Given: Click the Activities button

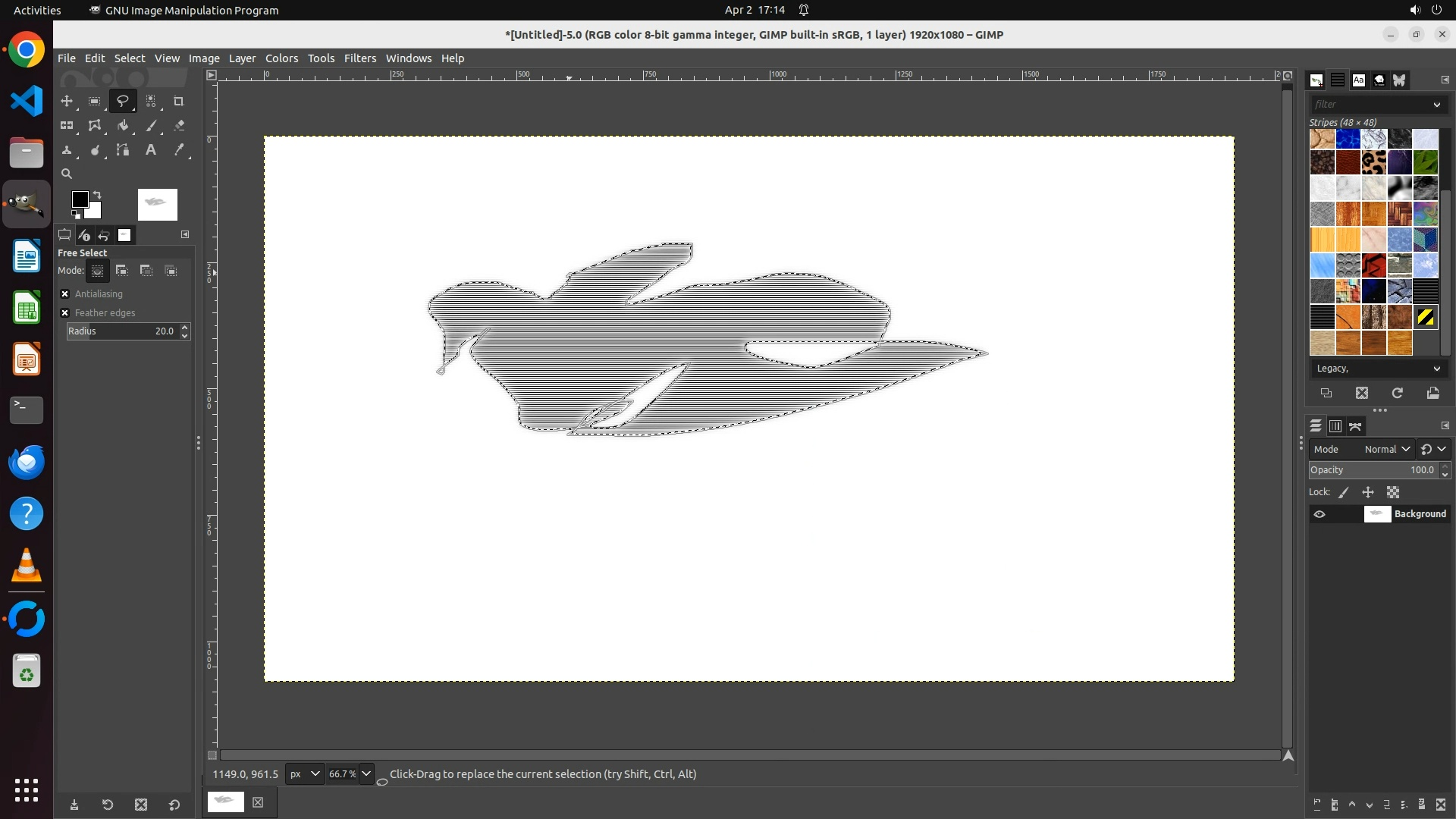Looking at the screenshot, I should (37, 10).
